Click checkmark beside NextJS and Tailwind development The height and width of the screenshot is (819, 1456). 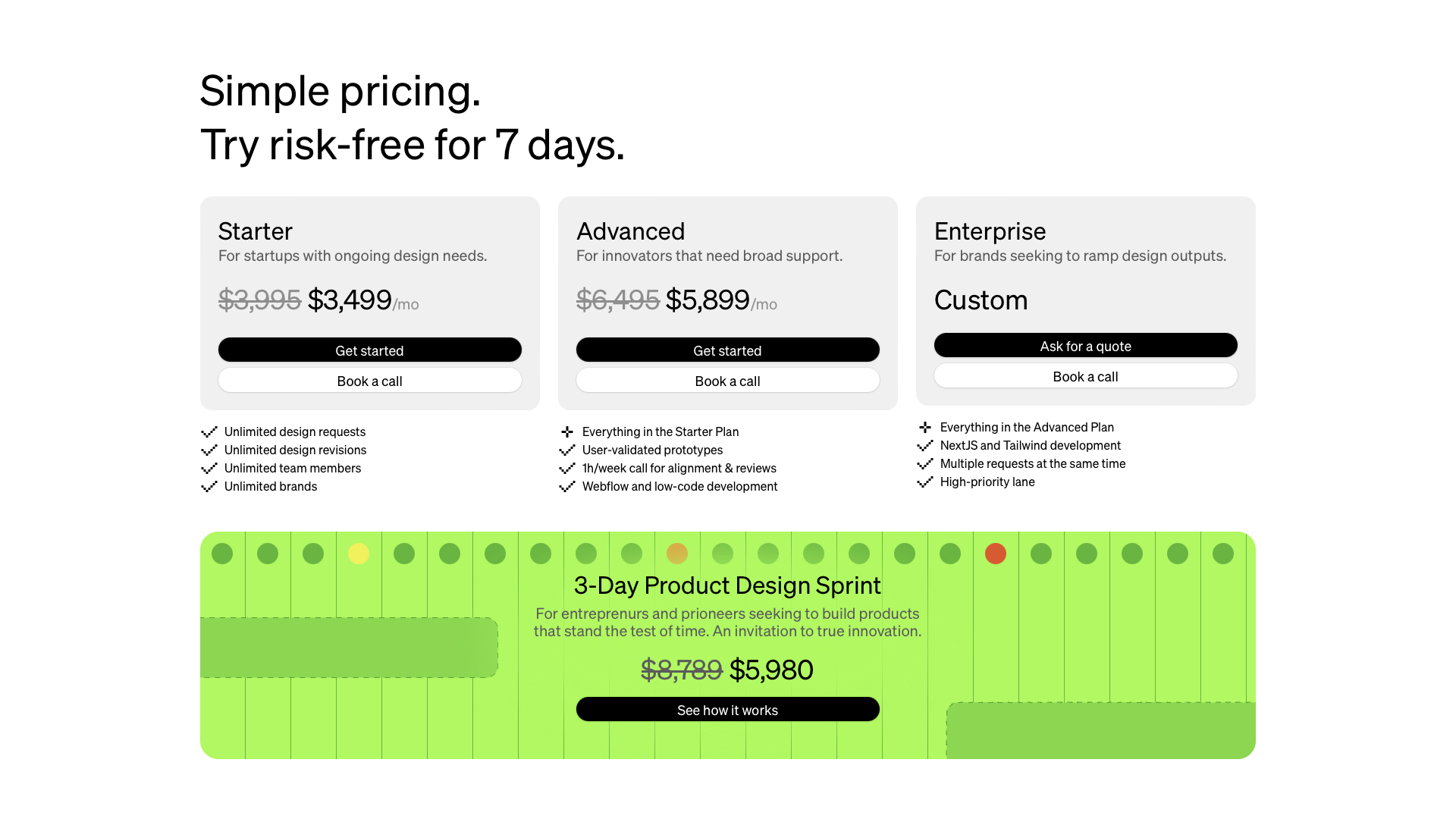click(x=925, y=445)
